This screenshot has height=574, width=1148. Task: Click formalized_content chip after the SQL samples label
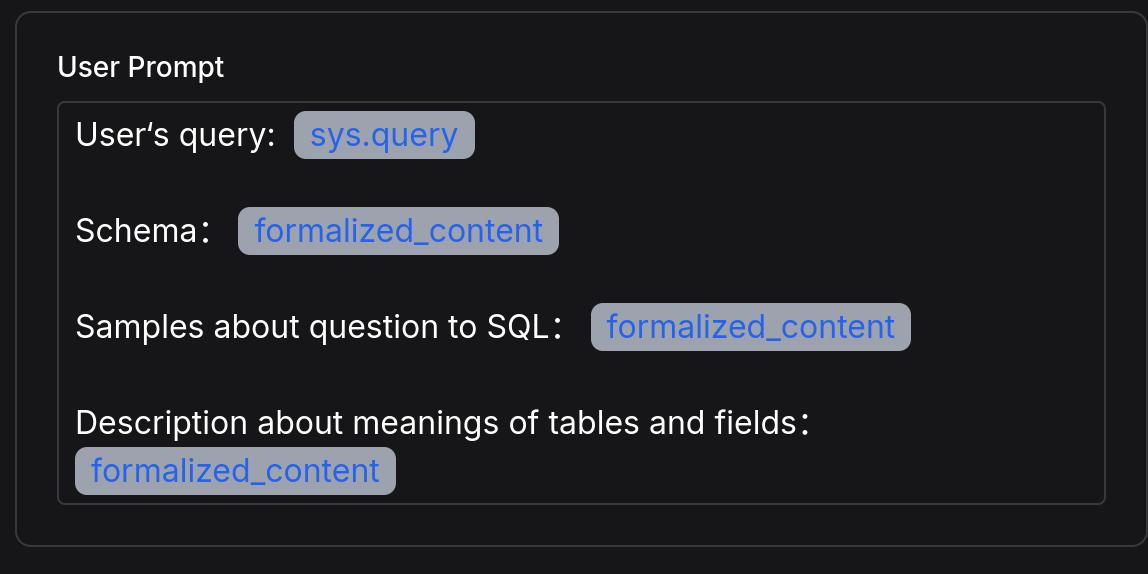click(750, 327)
